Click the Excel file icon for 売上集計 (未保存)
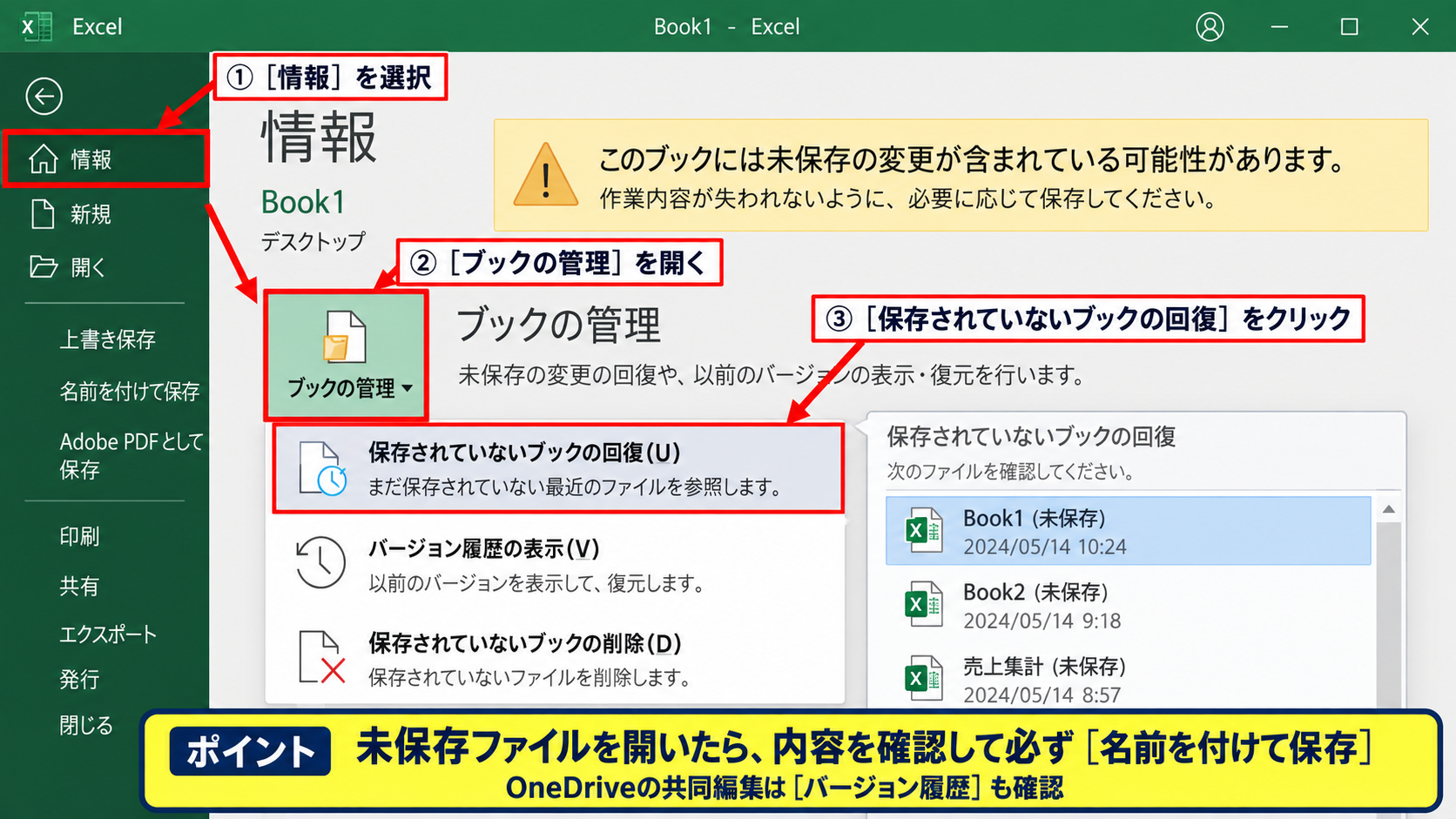Screen dimensions: 1456x819 [x=924, y=678]
